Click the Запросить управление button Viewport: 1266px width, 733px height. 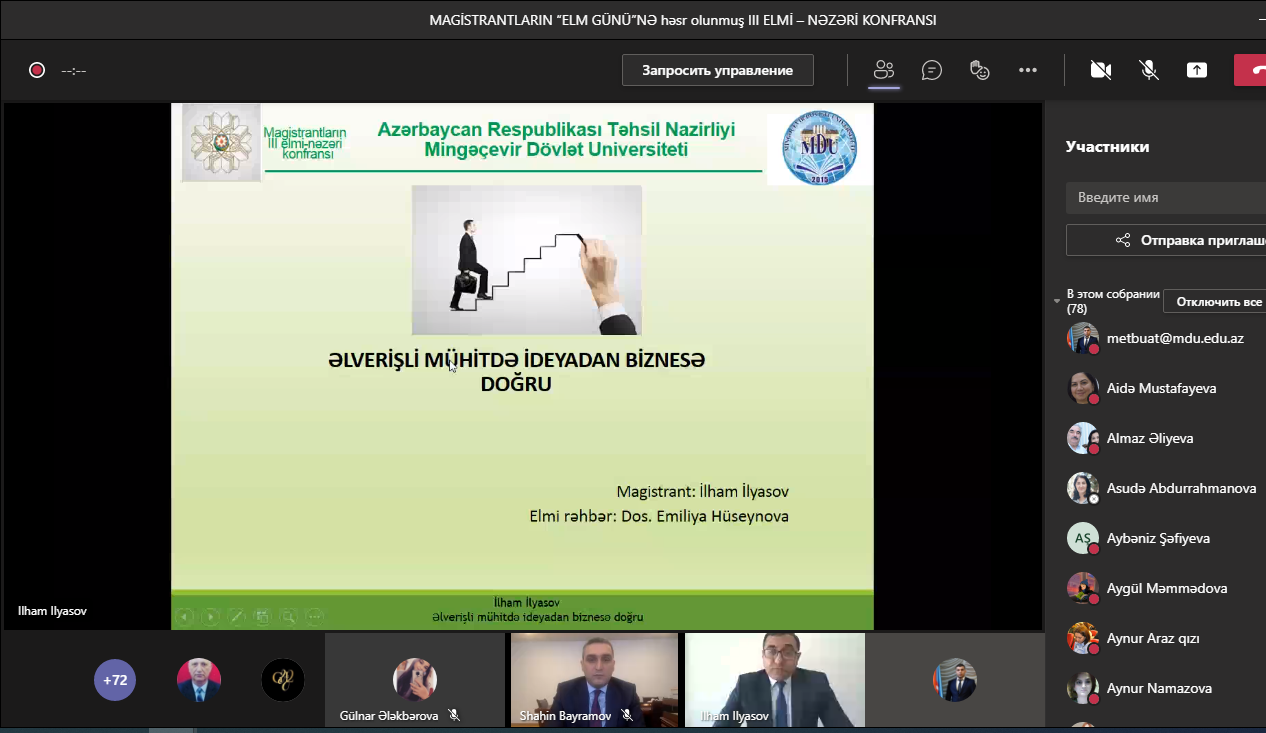717,70
